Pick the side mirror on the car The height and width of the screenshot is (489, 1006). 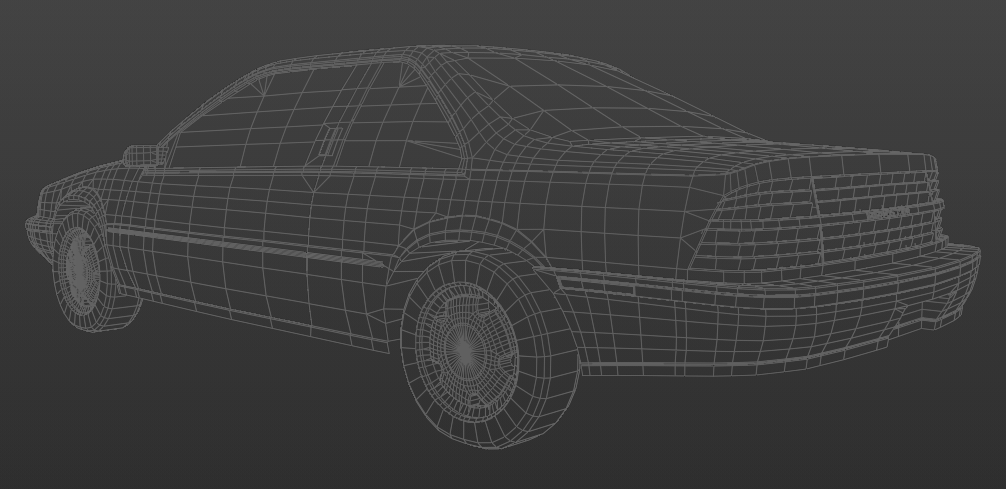coord(144,155)
